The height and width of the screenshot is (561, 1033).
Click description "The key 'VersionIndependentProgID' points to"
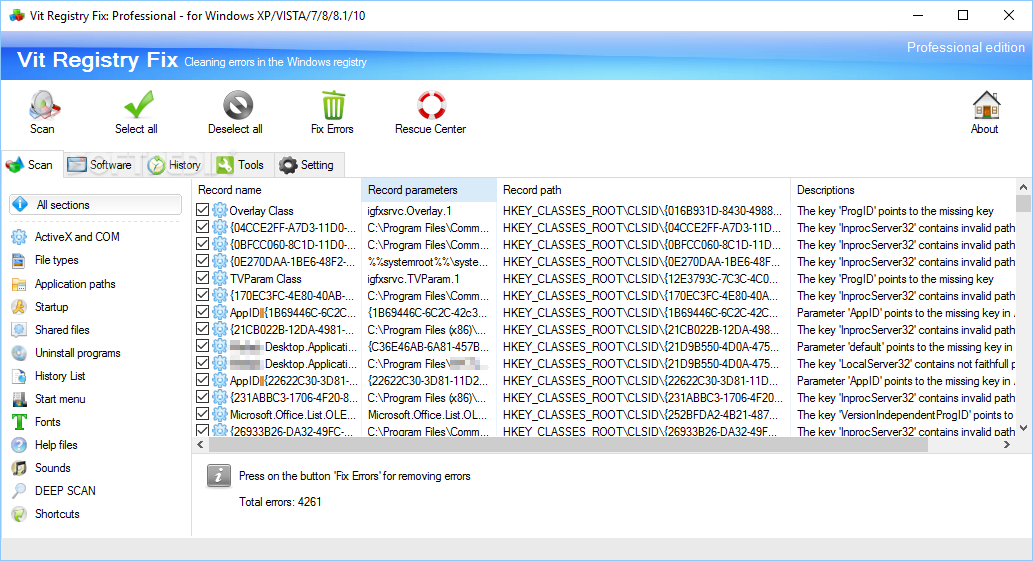coord(905,414)
